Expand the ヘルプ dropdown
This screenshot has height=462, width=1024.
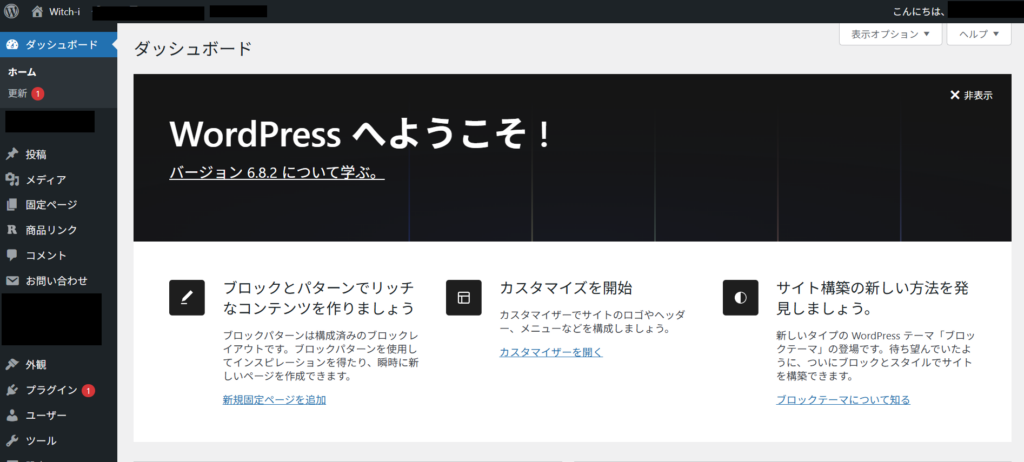(980, 34)
